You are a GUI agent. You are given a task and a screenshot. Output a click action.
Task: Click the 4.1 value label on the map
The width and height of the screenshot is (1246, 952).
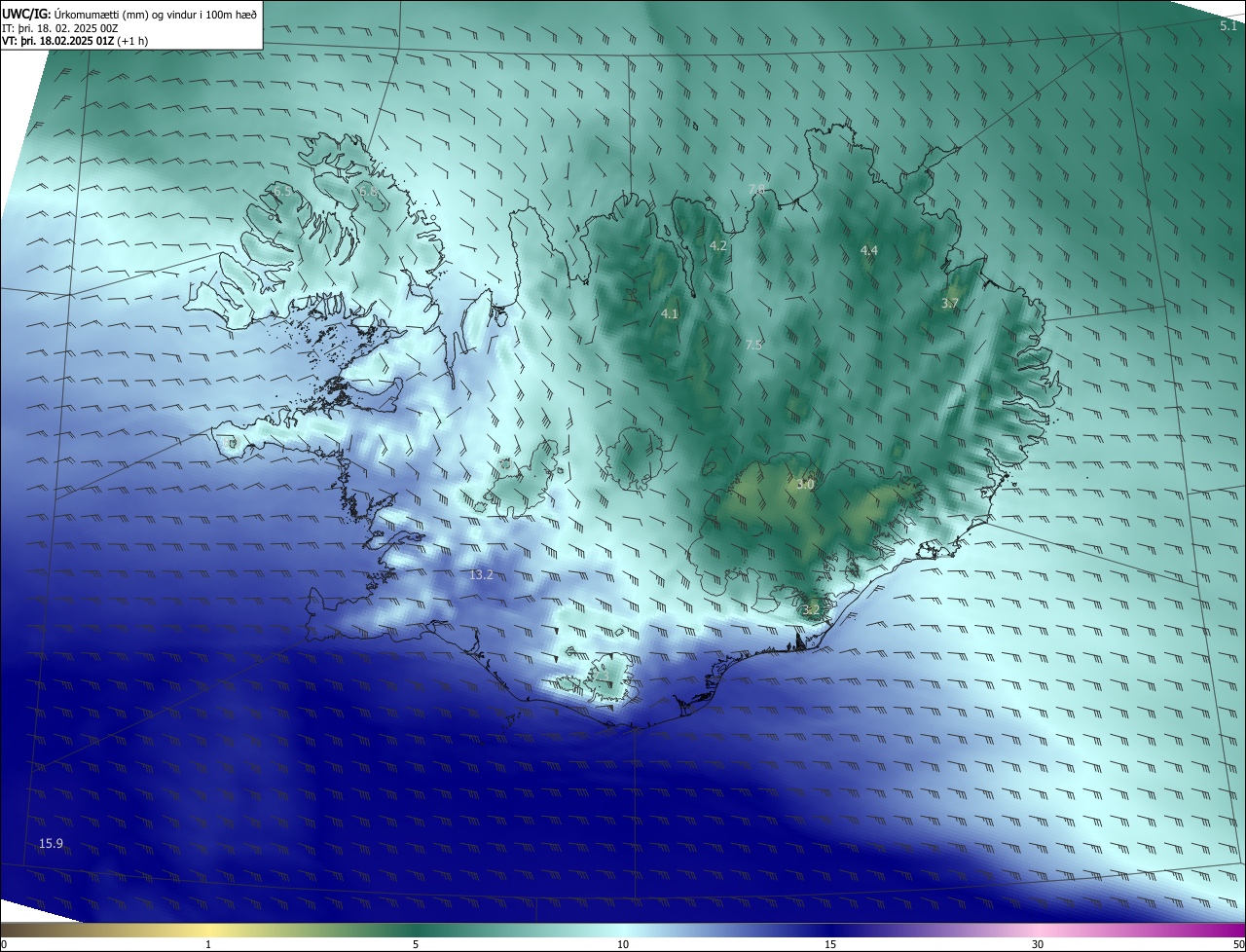pyautogui.click(x=669, y=314)
